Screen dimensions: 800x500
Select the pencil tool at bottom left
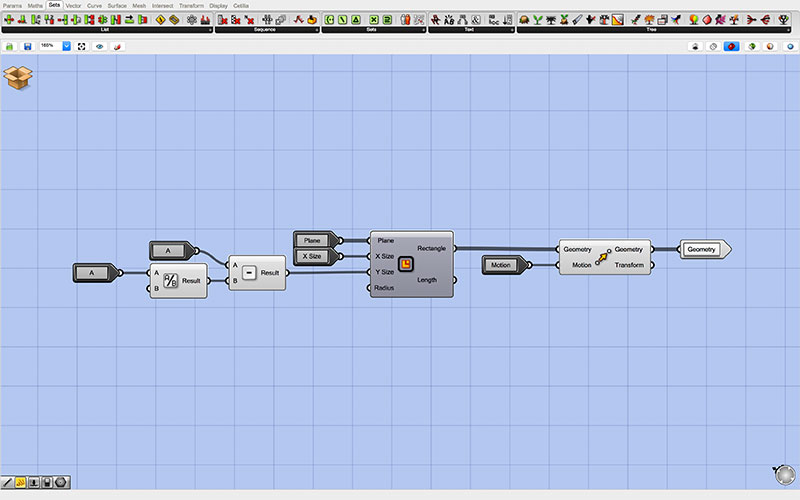(x=7, y=482)
